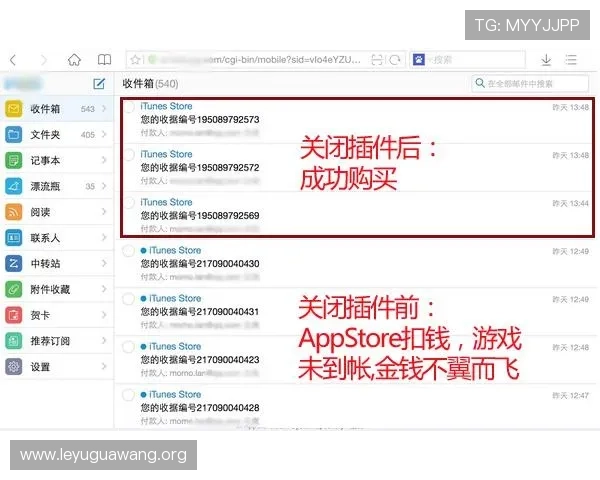This screenshot has width=600, height=480.
Task: Click the scan QR icon in address bar
Action: pyautogui.click(x=377, y=60)
